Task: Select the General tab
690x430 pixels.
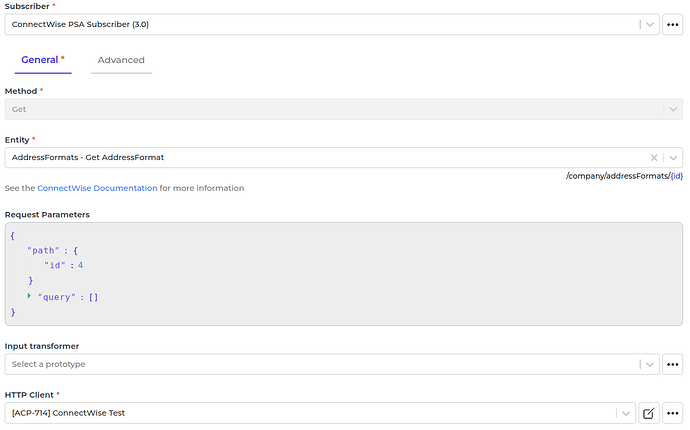Action: (x=40, y=60)
